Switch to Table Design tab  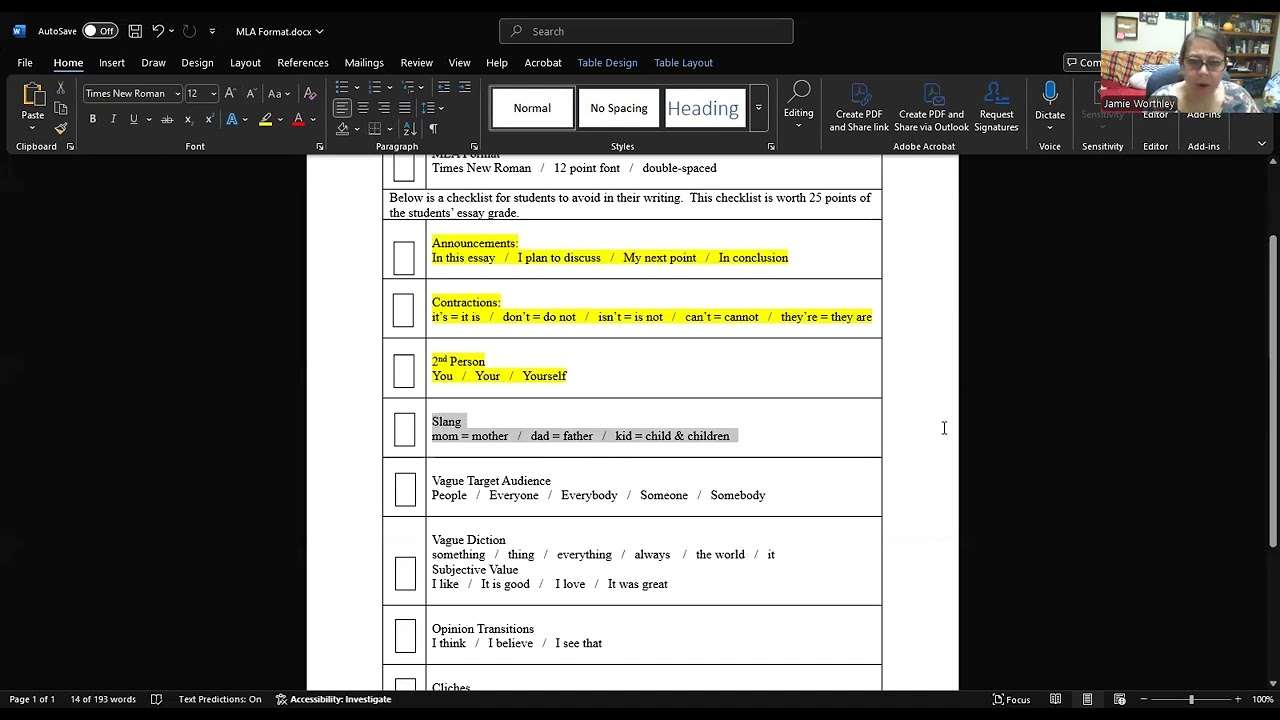point(607,62)
